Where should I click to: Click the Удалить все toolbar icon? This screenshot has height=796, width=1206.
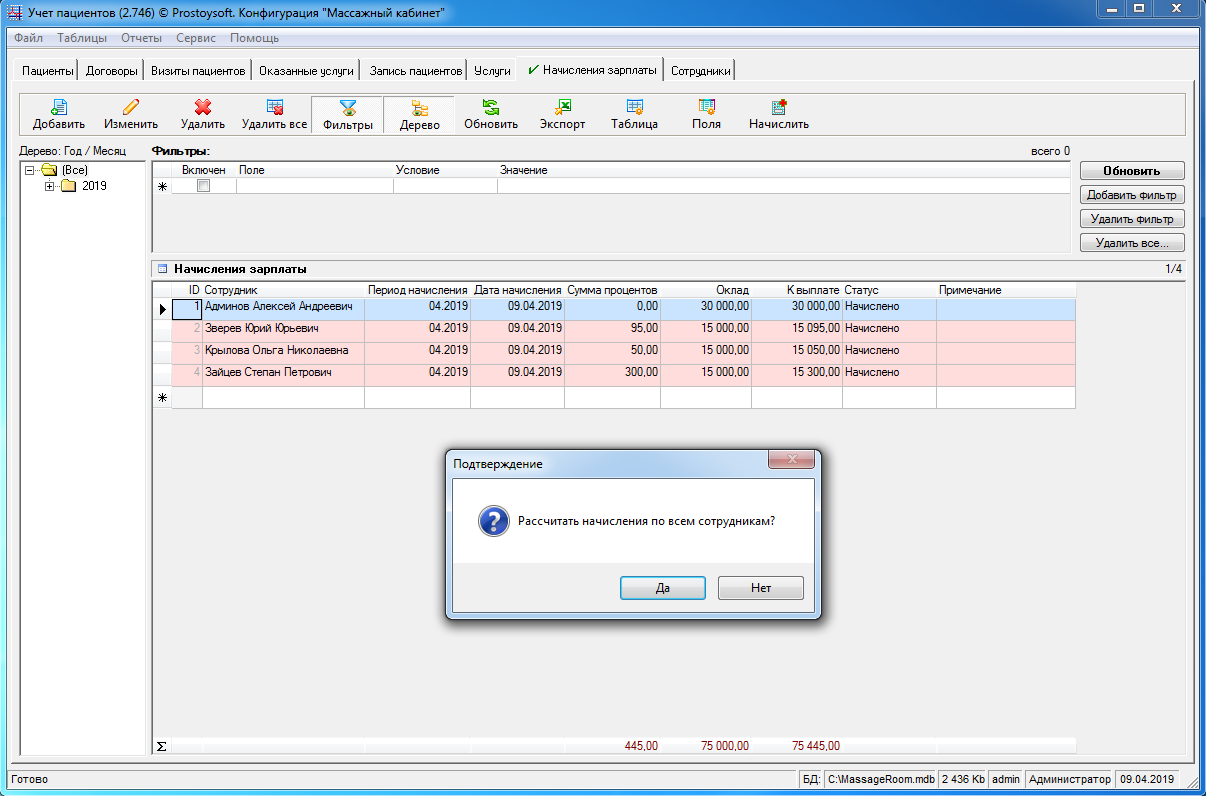[274, 108]
